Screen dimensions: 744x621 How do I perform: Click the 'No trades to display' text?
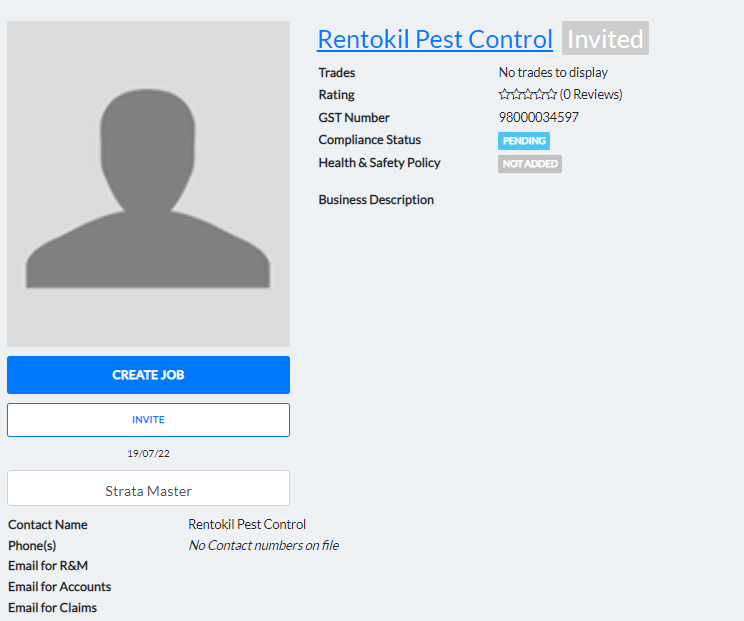click(553, 73)
